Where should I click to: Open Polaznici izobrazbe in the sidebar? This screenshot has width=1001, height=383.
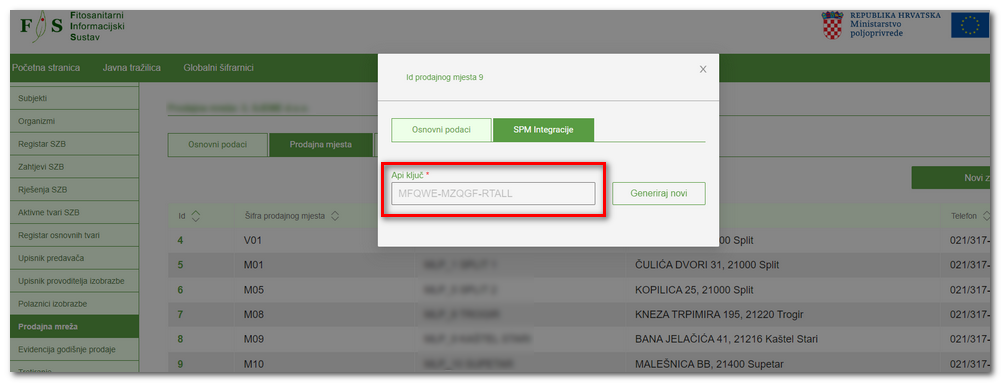coord(74,304)
